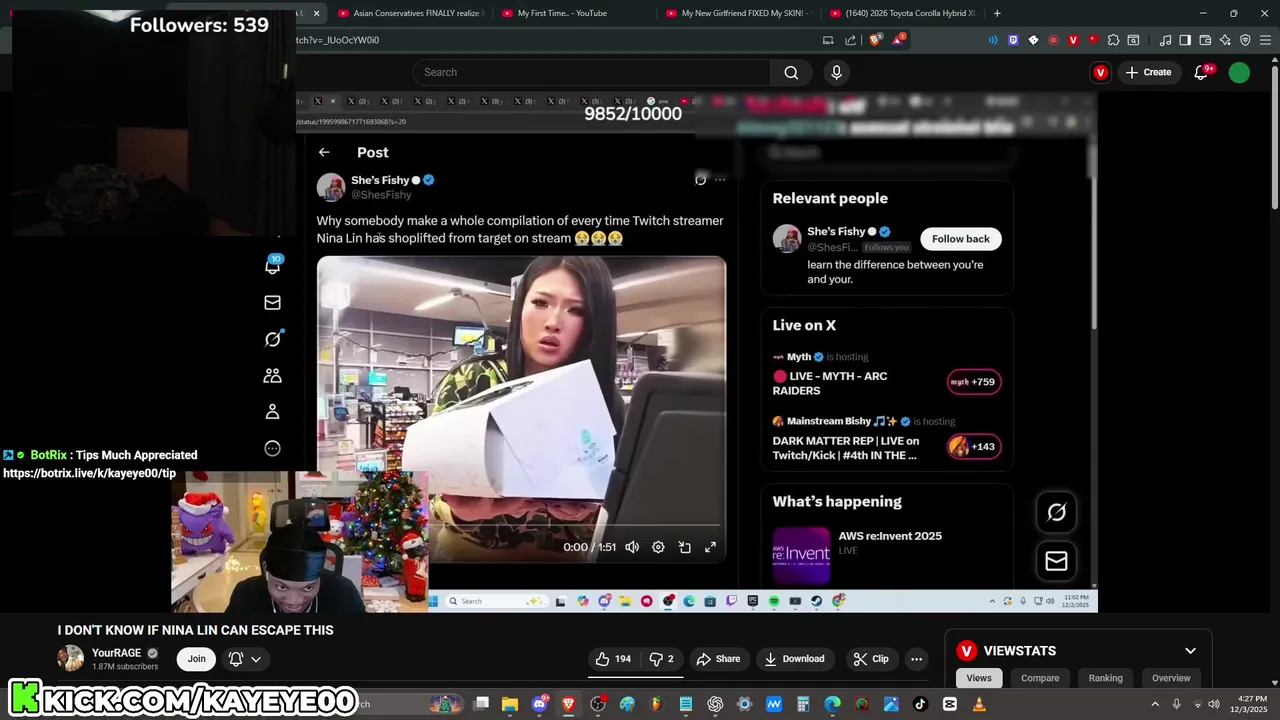Viewport: 1280px width, 720px height.
Task: Open She's Fishy profile name in post
Action: coord(380,180)
